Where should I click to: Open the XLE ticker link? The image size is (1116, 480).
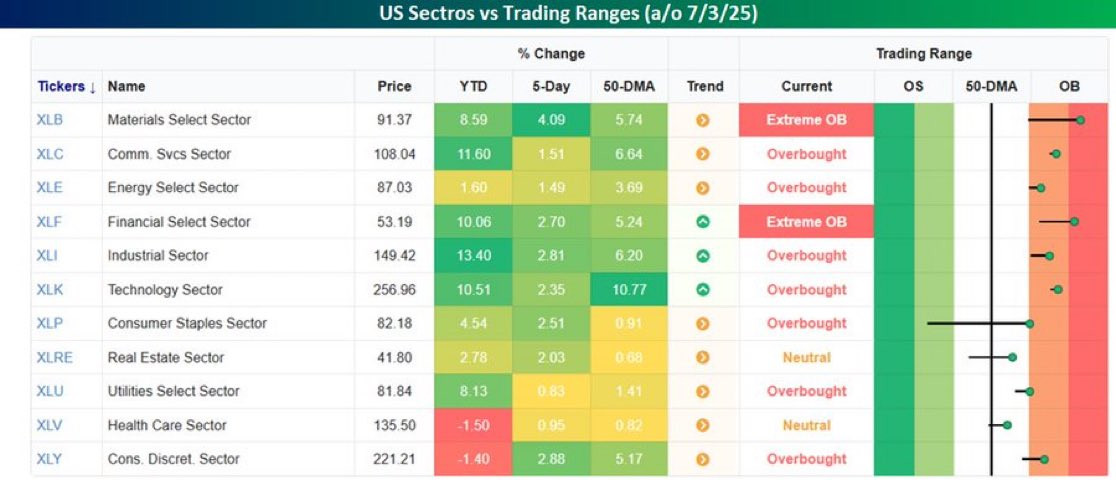(48, 188)
